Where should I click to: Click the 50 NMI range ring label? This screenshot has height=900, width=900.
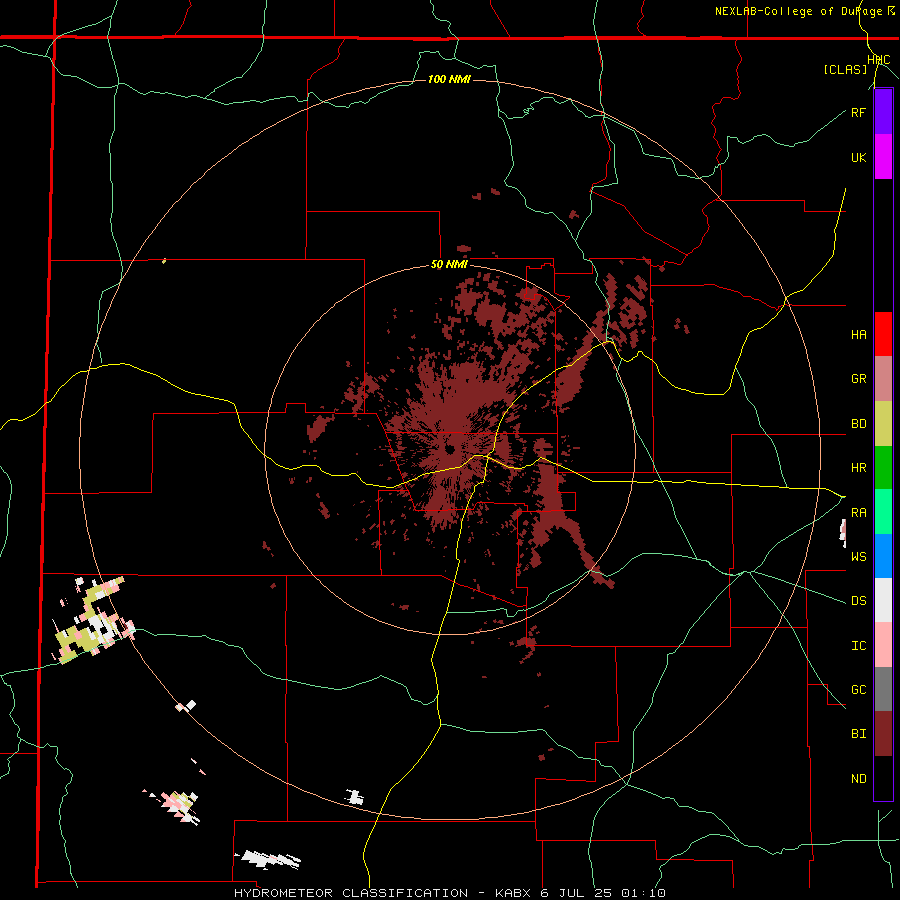tap(449, 265)
